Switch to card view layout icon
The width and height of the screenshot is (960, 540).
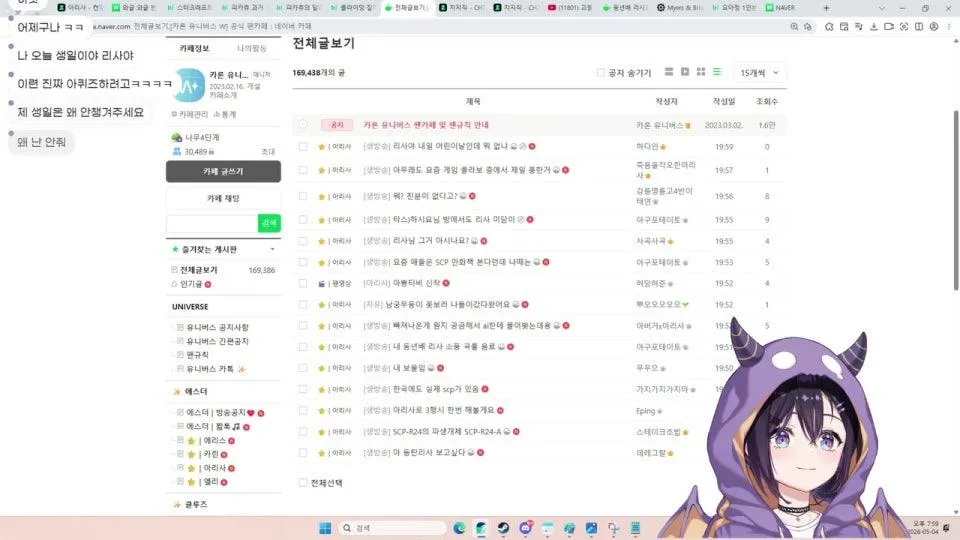point(669,72)
